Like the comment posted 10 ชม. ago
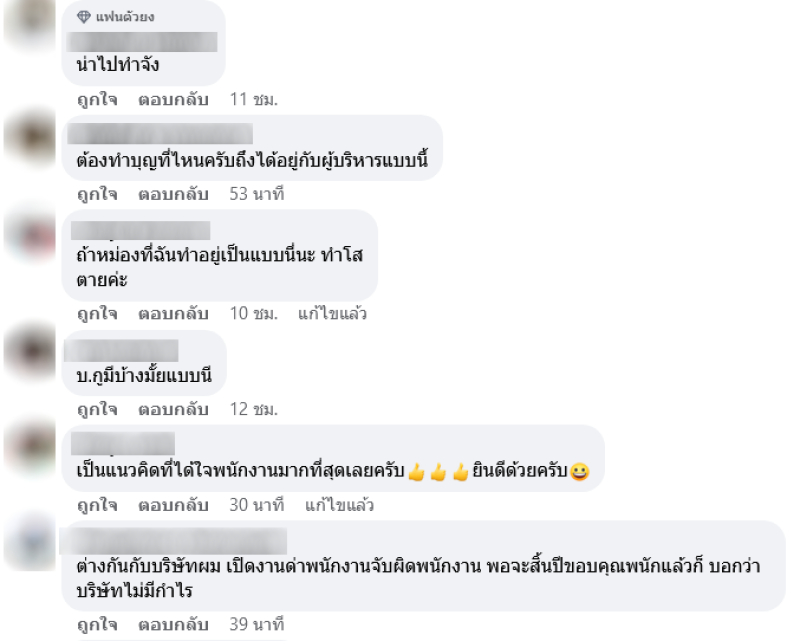Viewport: 800px width, 641px height. point(97,313)
